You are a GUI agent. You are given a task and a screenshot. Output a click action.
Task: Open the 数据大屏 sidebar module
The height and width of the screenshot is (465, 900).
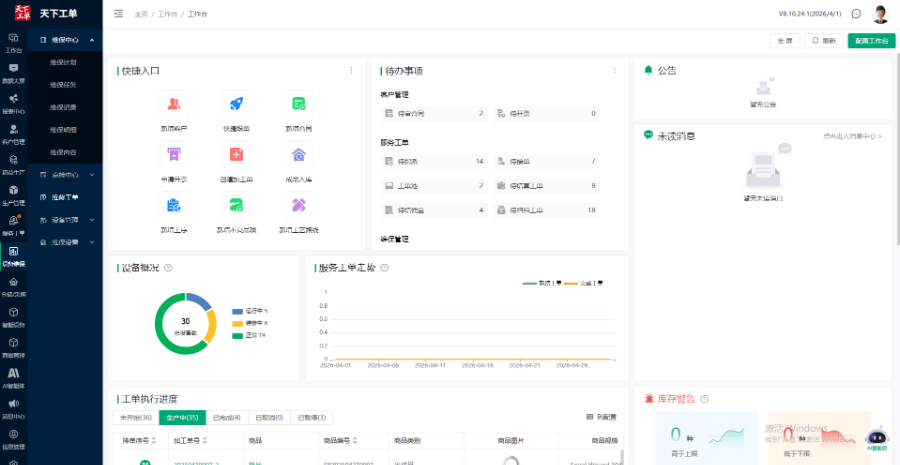pos(14,73)
